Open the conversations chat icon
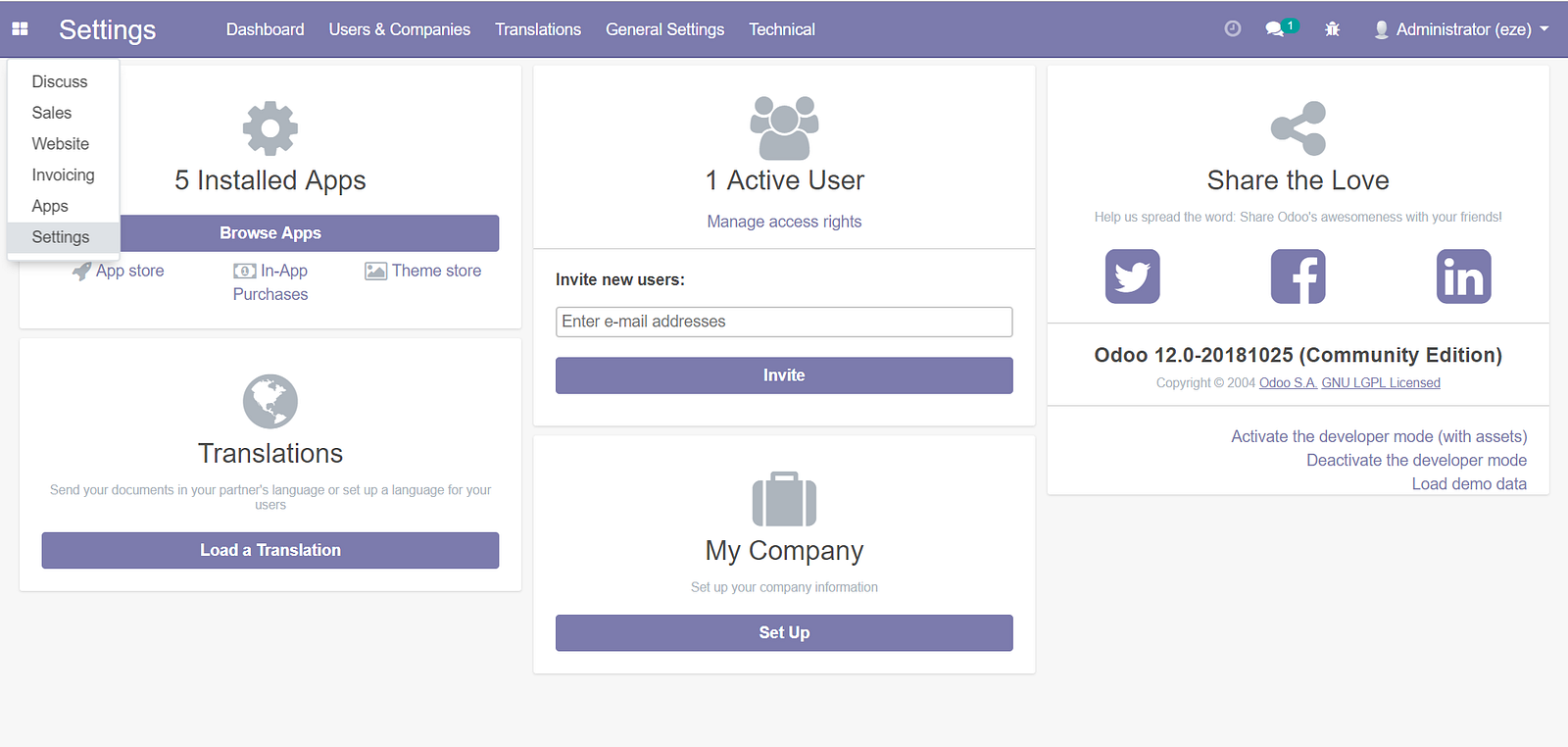Image resolution: width=1568 pixels, height=747 pixels. coord(1275,29)
